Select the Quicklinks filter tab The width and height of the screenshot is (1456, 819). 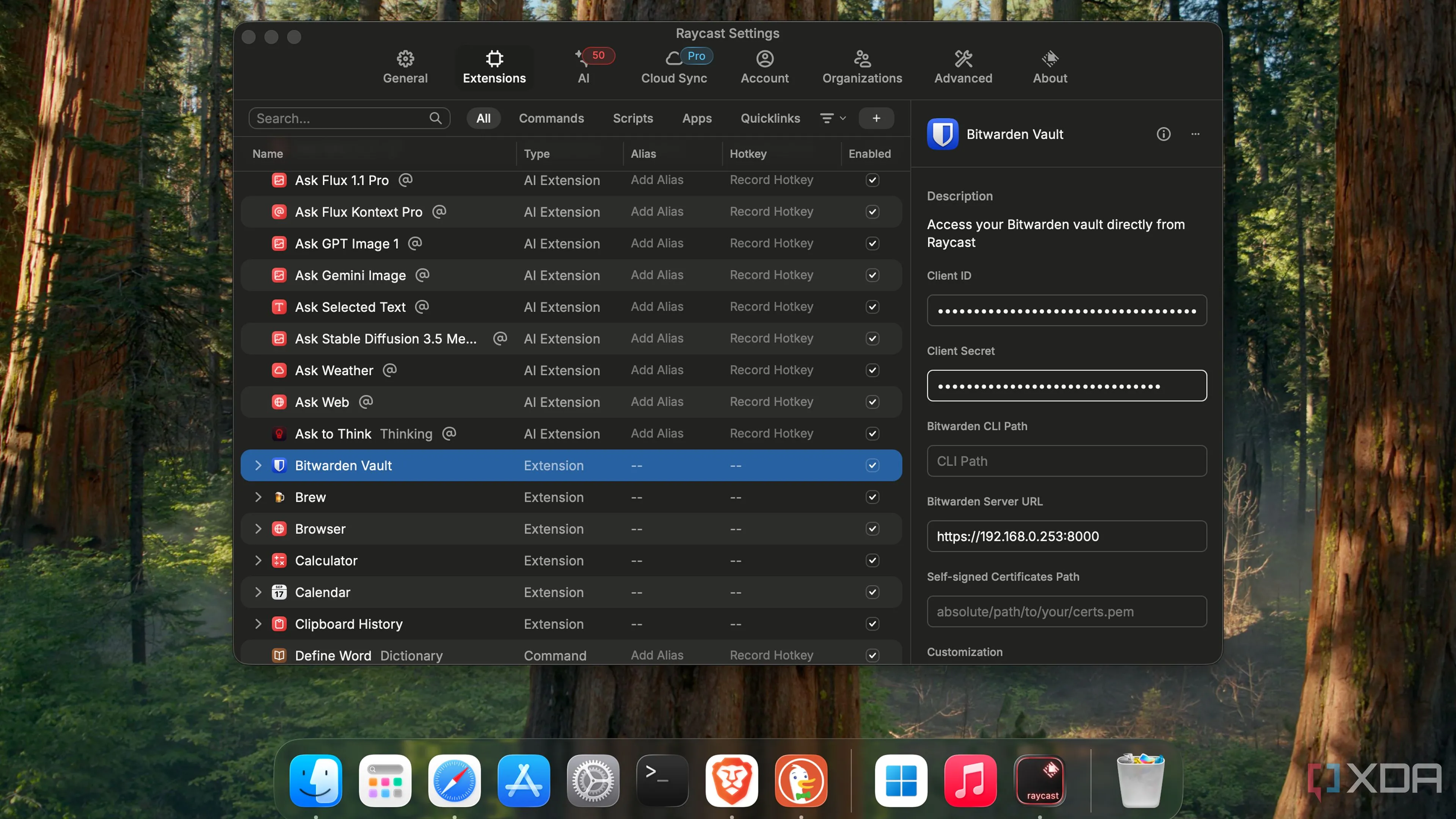coord(770,118)
